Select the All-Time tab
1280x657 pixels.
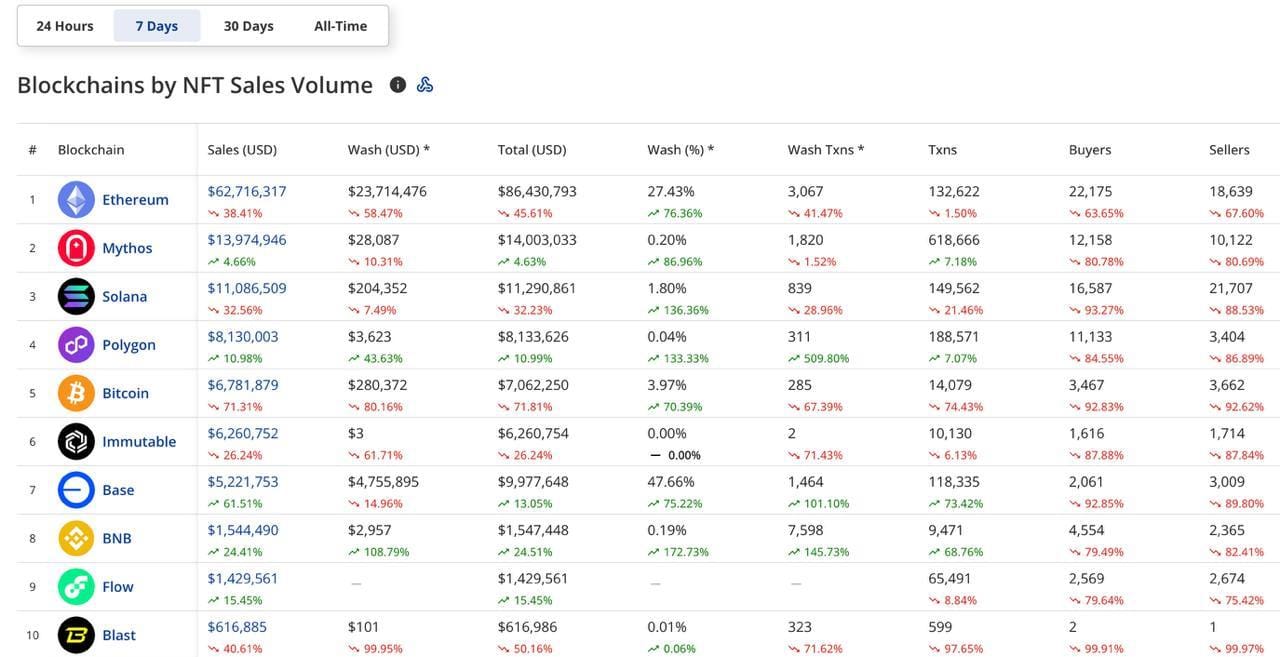340,26
